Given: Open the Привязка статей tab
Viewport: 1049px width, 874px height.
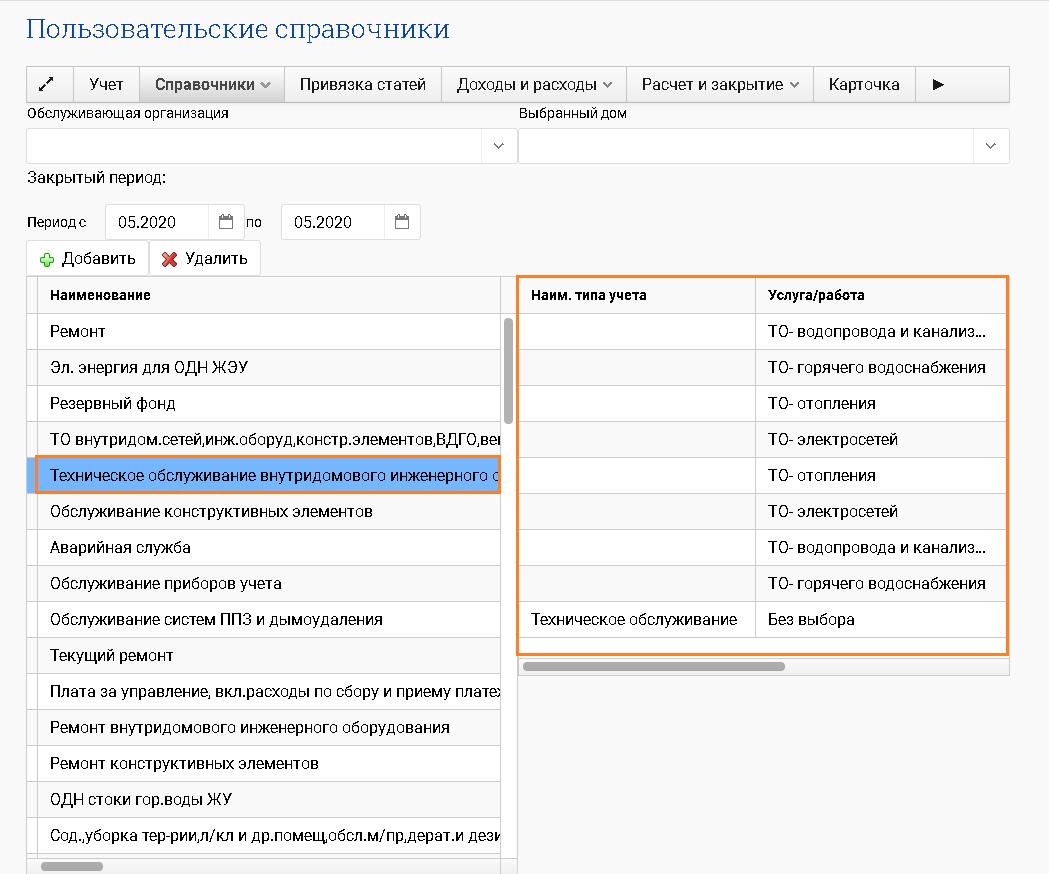Looking at the screenshot, I should click(363, 85).
